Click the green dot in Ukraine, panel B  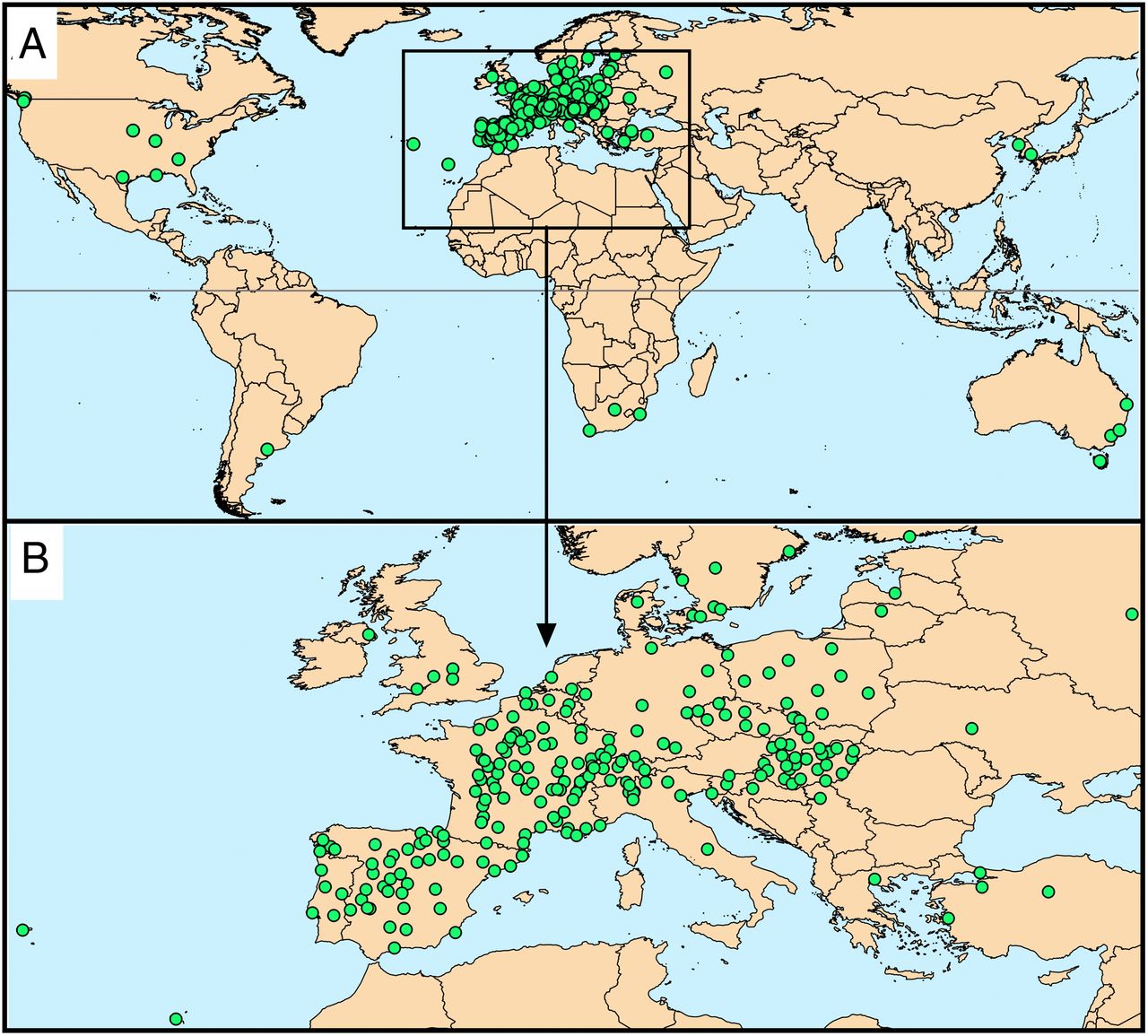971,728
